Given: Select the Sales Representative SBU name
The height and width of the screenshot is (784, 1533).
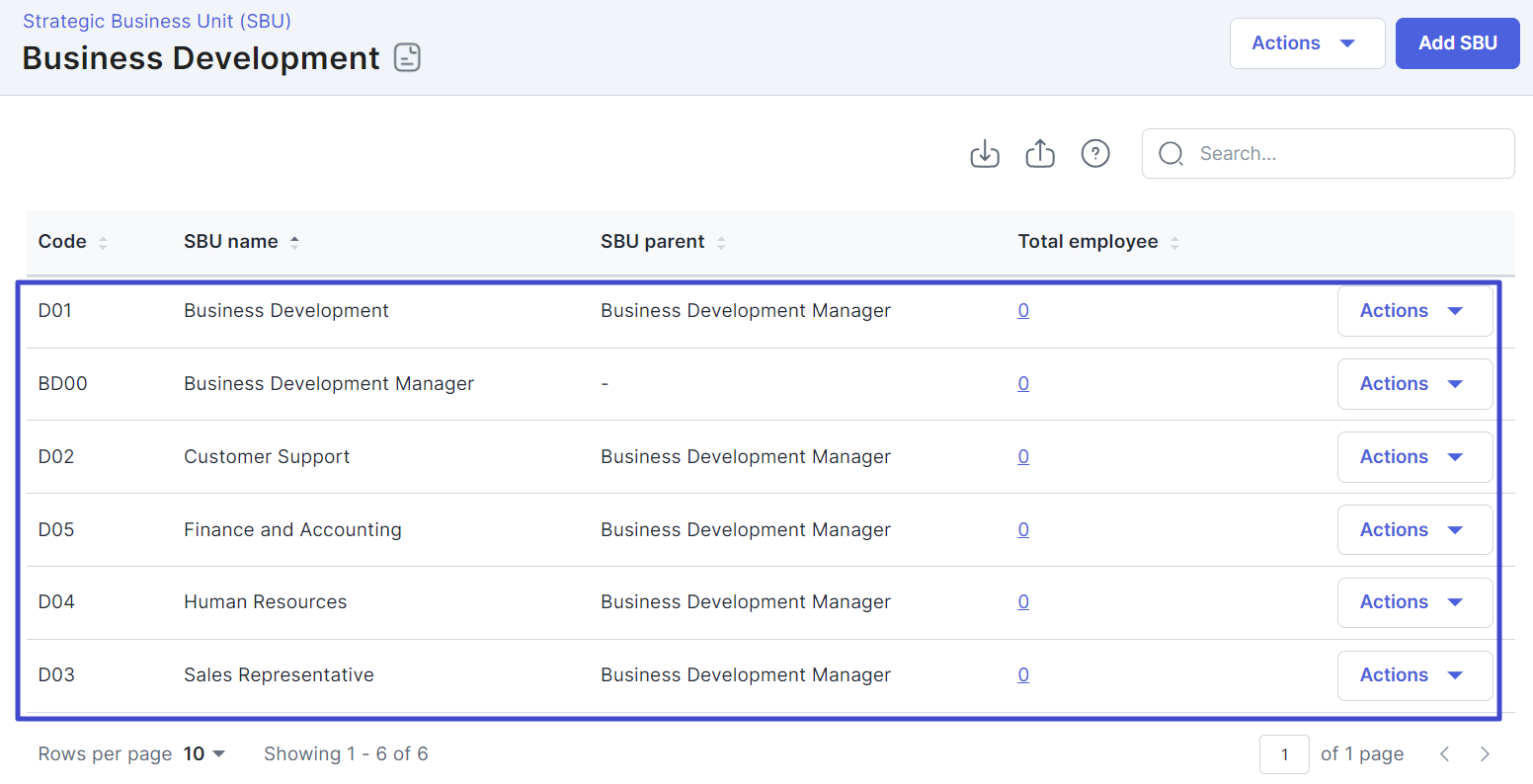Looking at the screenshot, I should [279, 675].
